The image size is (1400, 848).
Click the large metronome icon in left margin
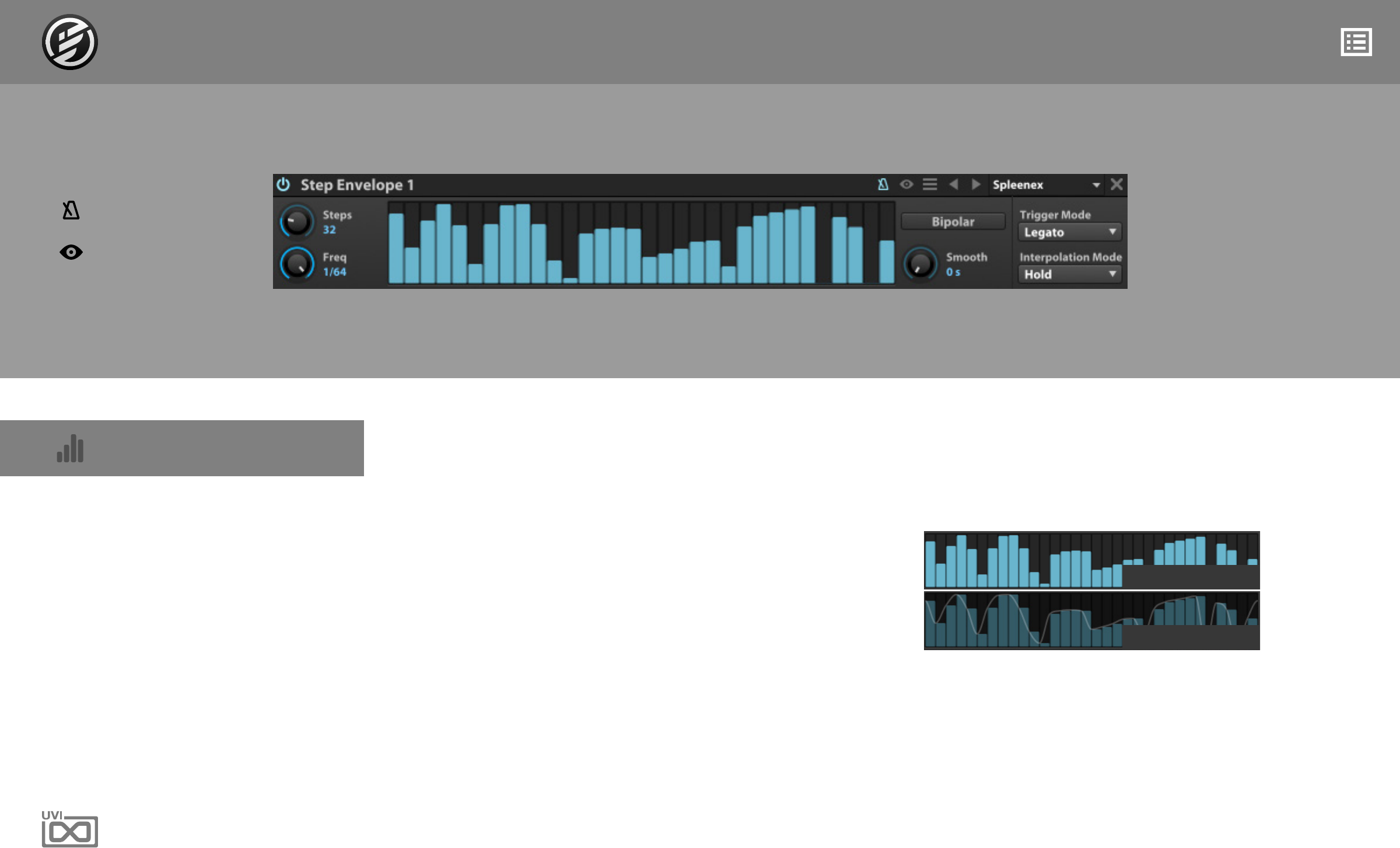tap(71, 210)
